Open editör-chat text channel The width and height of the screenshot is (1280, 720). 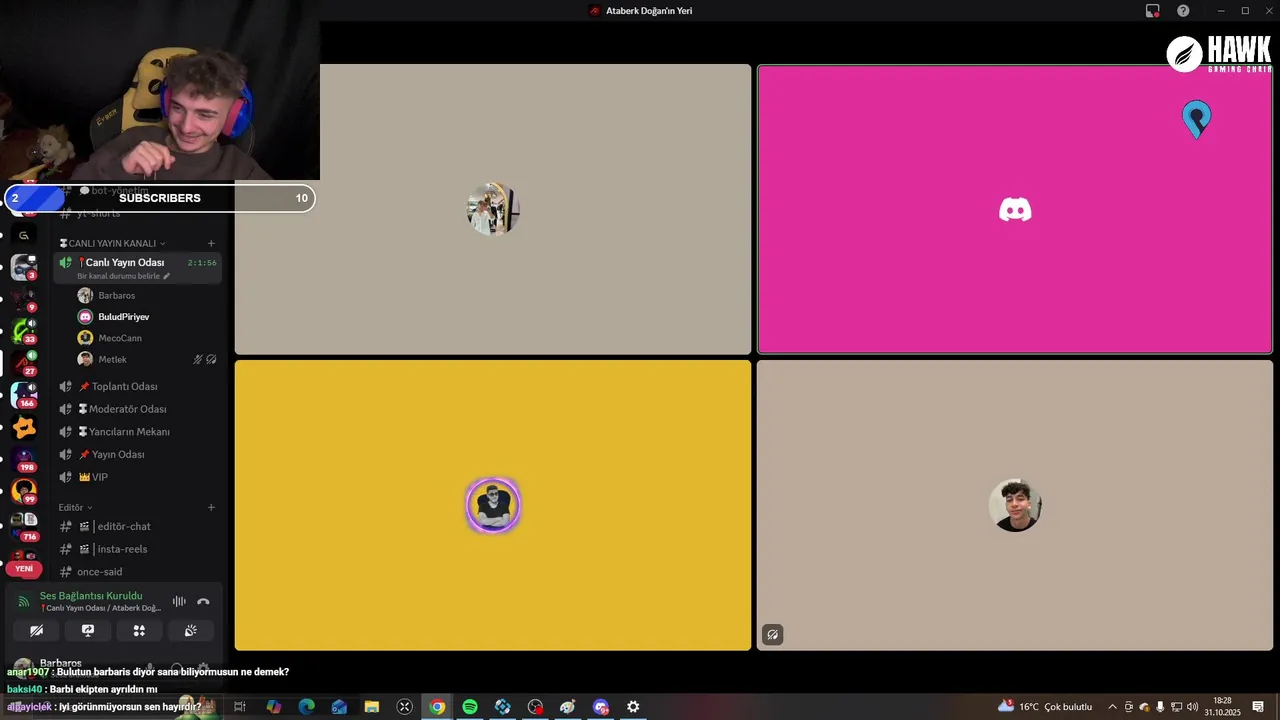click(139, 526)
